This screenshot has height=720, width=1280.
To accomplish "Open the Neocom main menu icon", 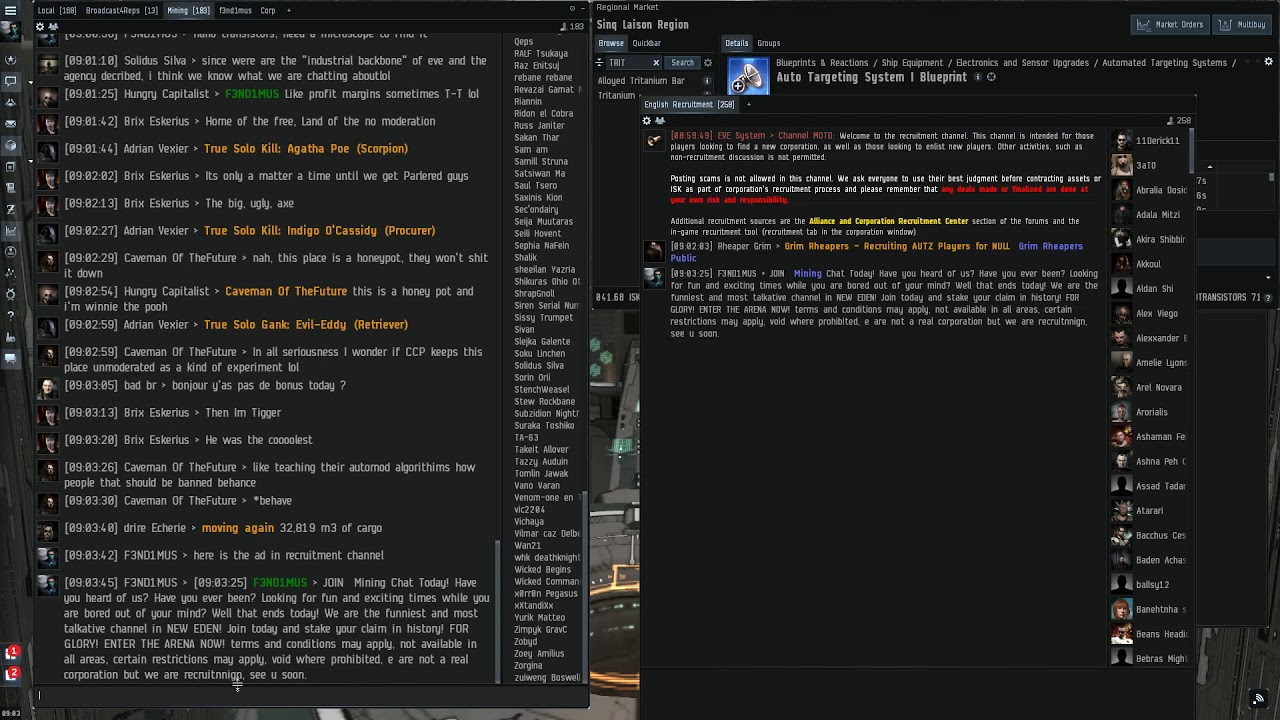I will (x=11, y=9).
